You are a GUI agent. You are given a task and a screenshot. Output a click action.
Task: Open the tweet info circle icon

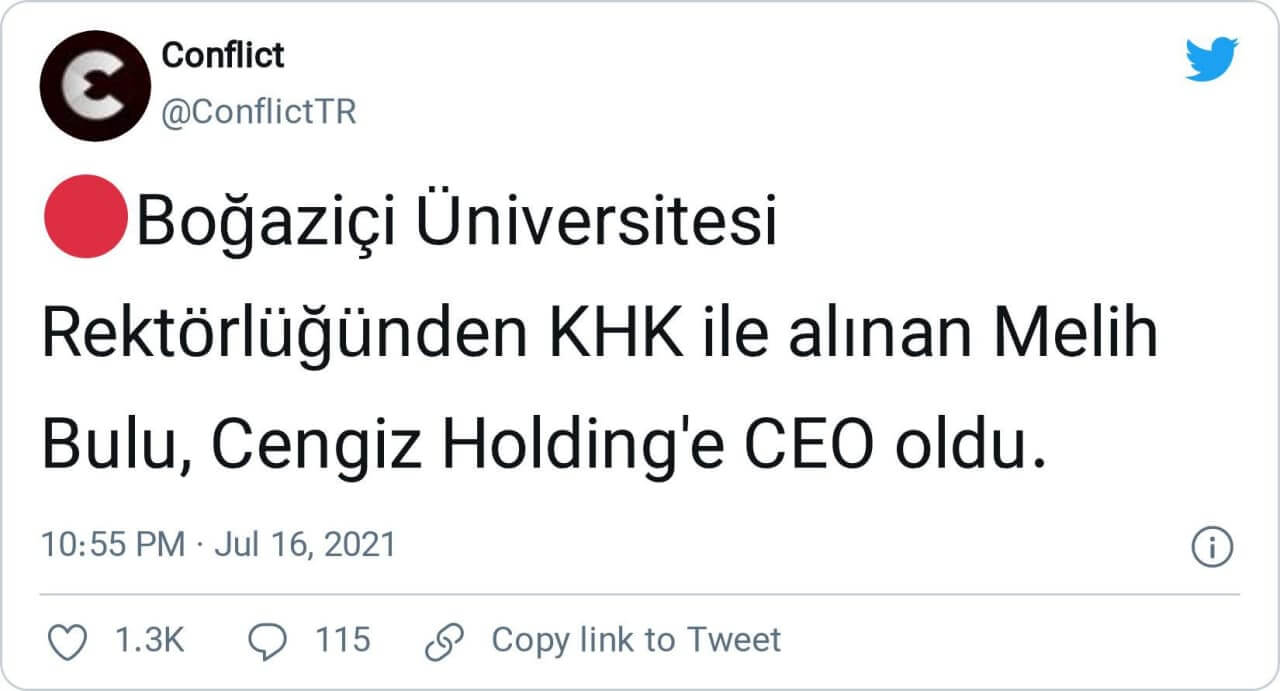(1212, 547)
